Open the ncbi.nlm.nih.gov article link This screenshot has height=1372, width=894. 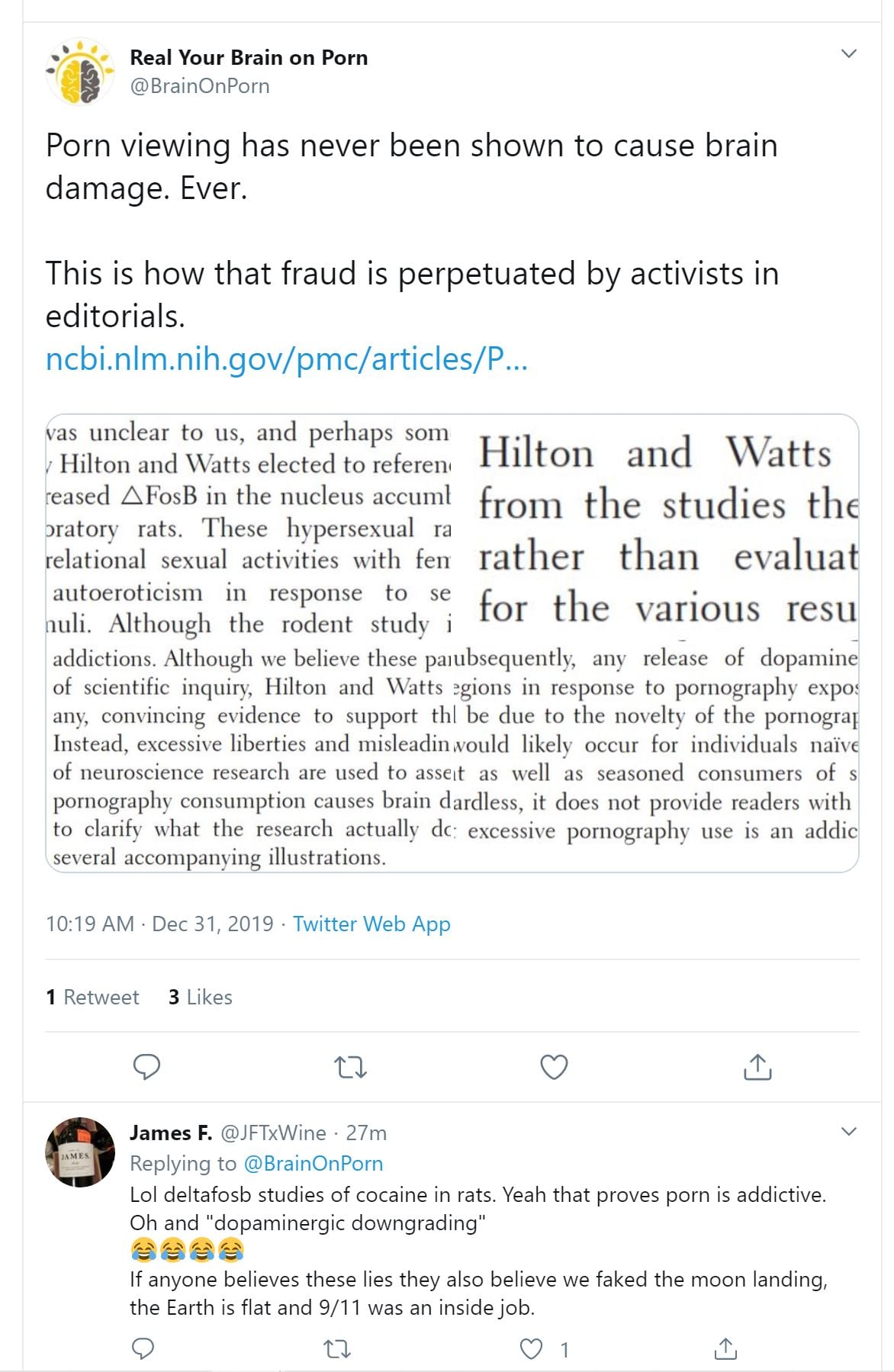286,358
